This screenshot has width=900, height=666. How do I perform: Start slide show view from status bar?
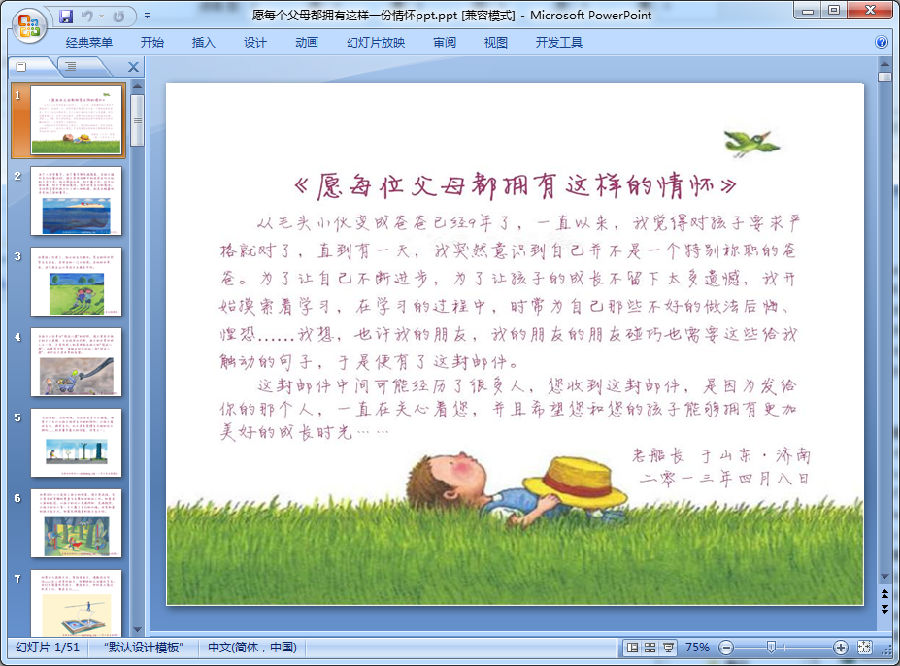tap(668, 648)
